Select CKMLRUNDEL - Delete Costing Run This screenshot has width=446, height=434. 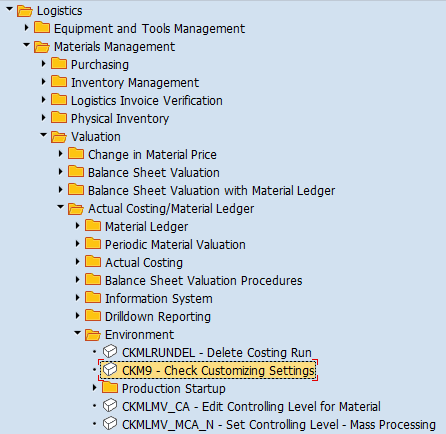pos(217,352)
